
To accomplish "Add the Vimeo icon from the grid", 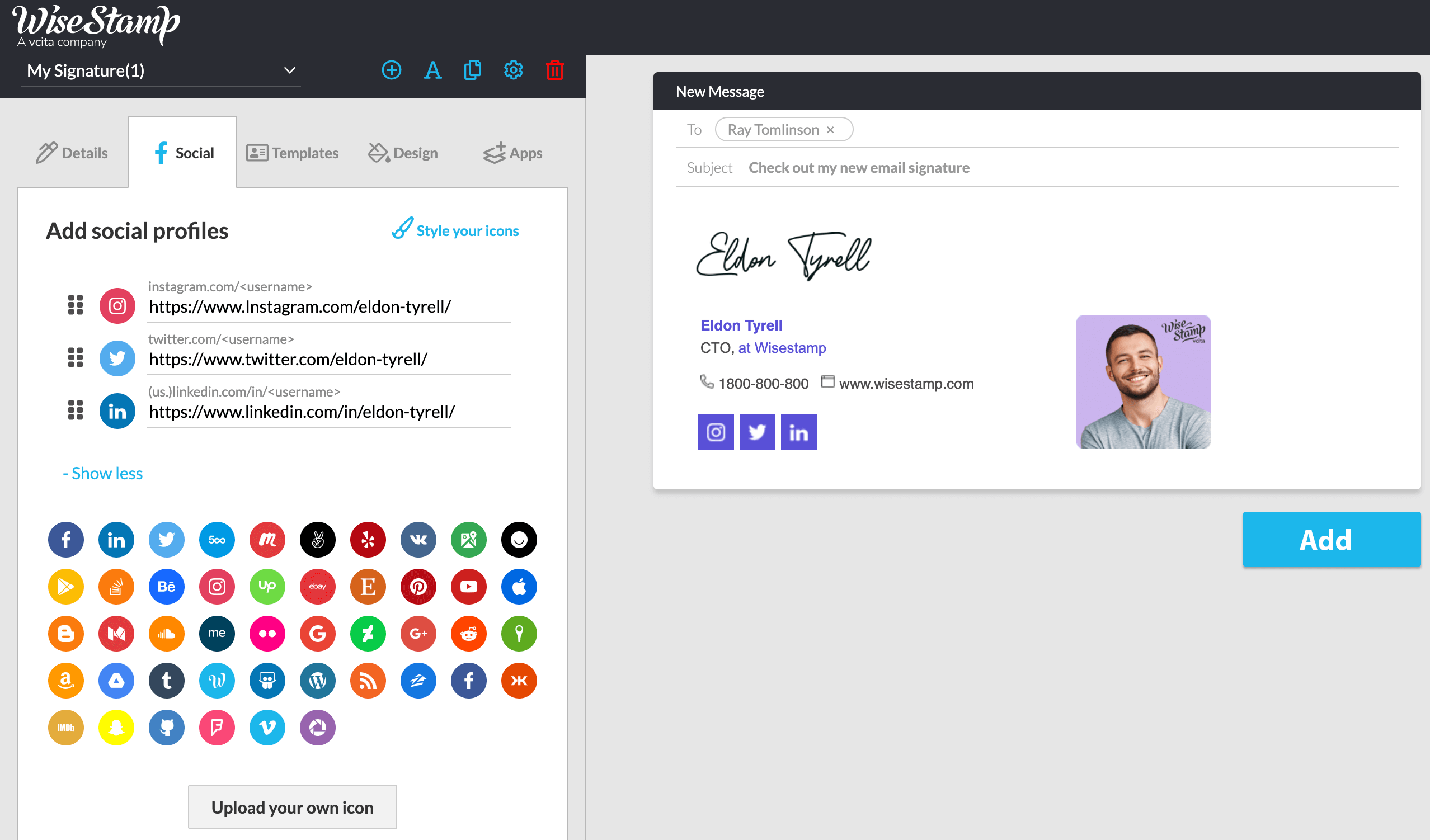I will pos(267,728).
